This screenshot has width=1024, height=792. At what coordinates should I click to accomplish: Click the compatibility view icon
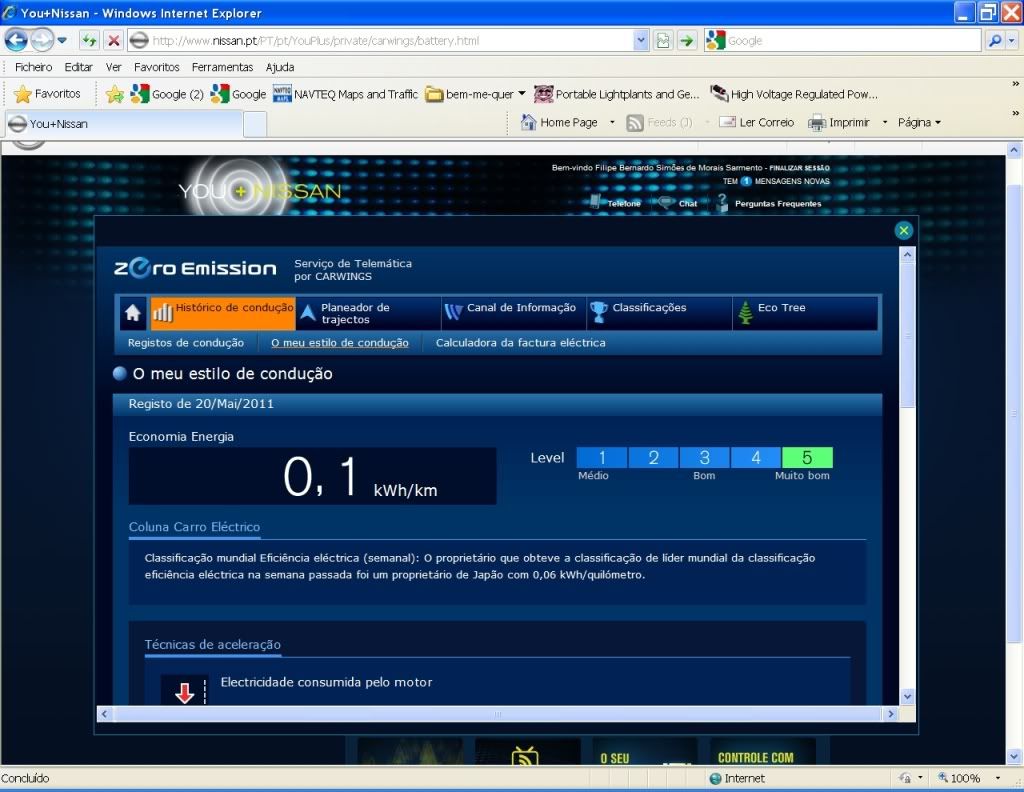(663, 40)
